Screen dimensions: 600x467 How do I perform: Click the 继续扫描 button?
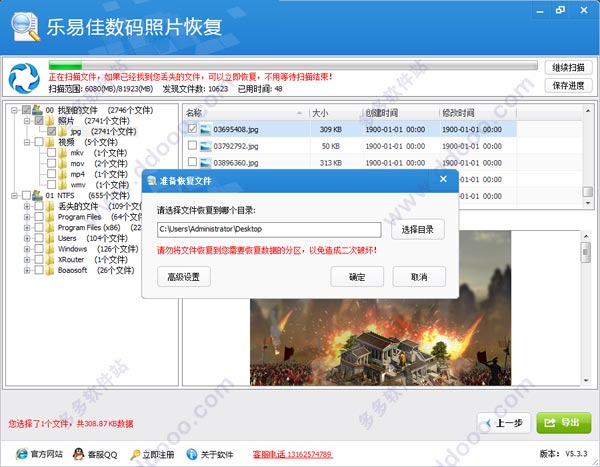pyautogui.click(x=568, y=68)
